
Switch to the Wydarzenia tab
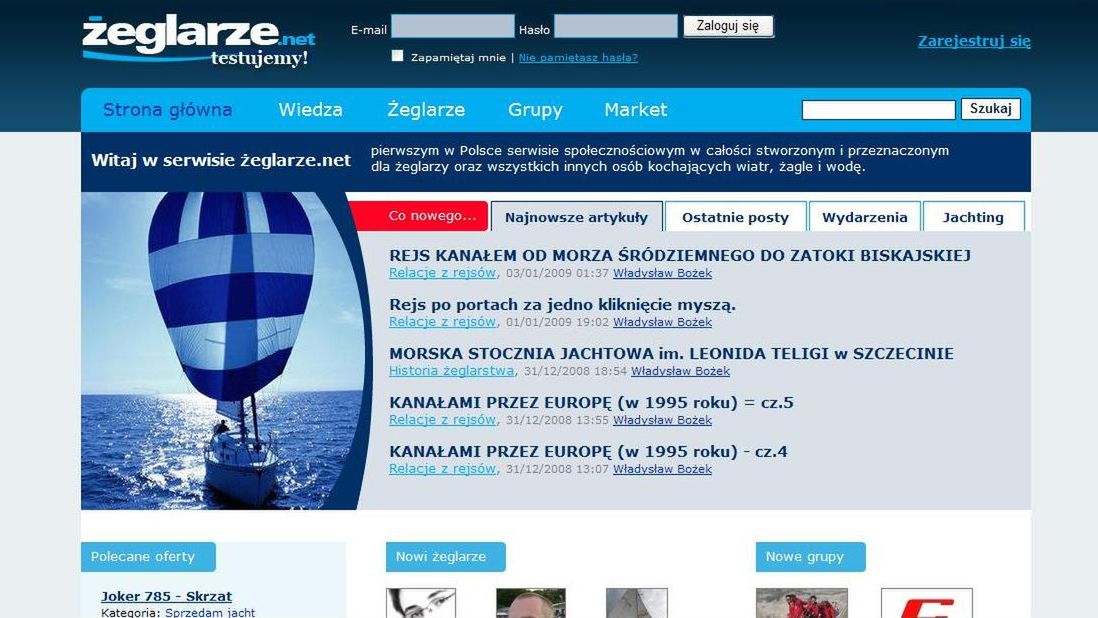coord(865,216)
